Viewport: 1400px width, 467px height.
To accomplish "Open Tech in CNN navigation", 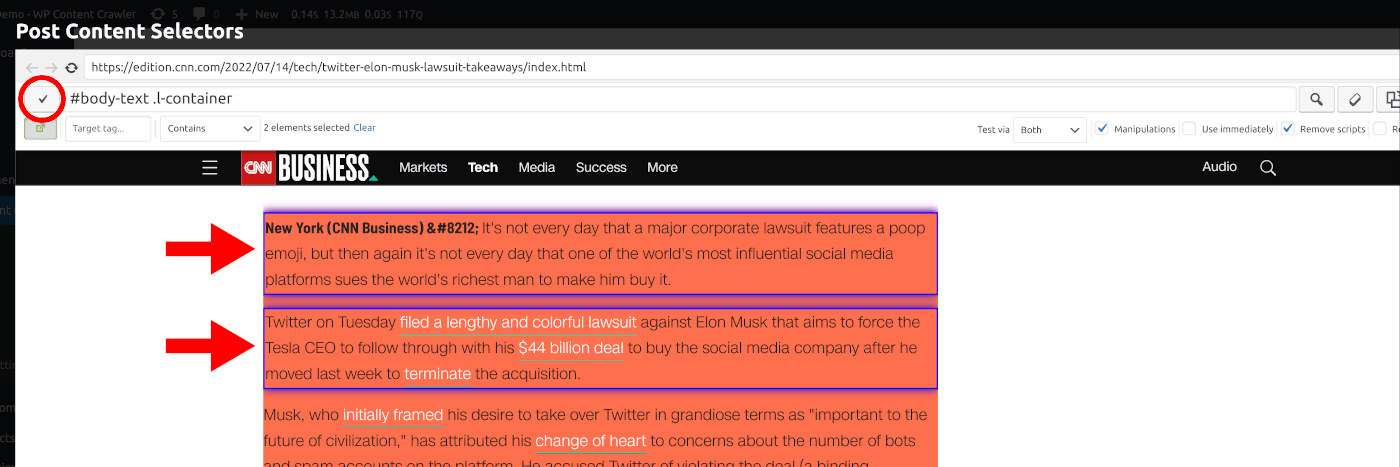I will point(483,167).
